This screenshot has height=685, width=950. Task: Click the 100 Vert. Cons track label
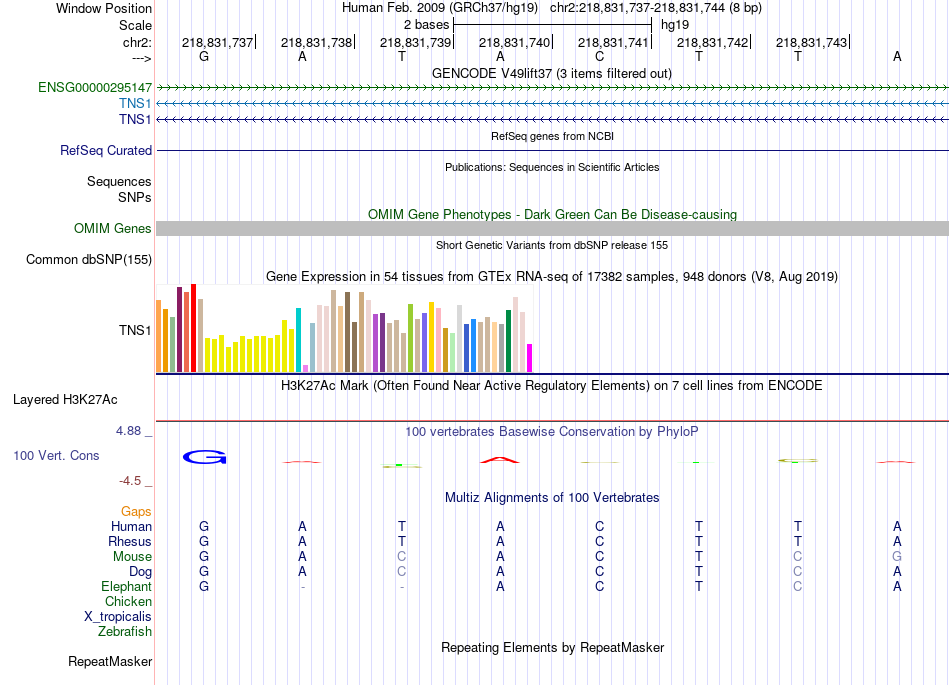[56, 455]
